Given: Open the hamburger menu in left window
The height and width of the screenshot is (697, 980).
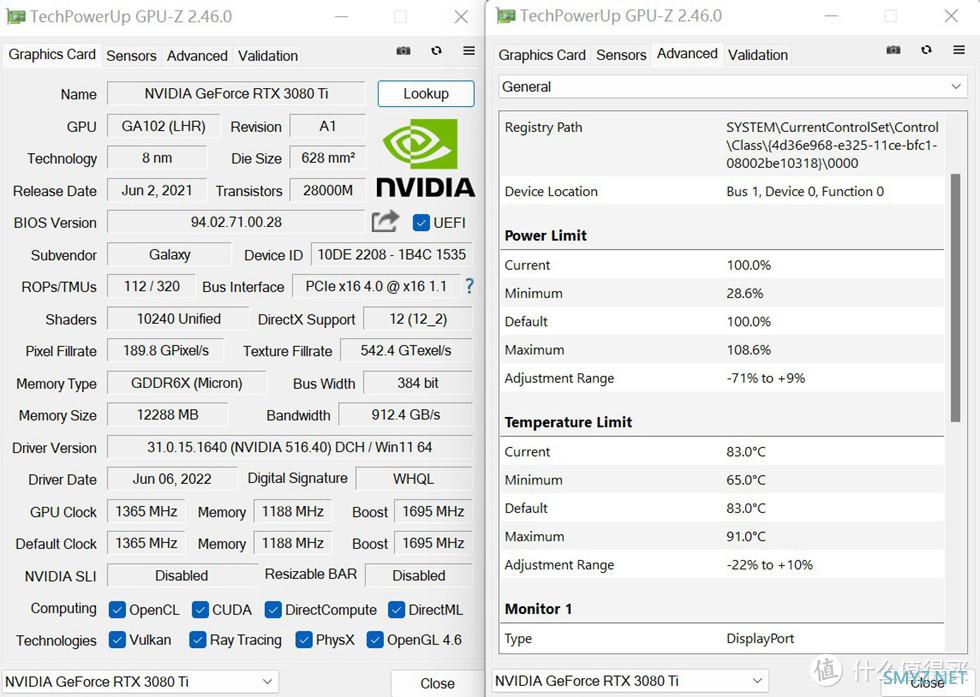Looking at the screenshot, I should point(469,51).
